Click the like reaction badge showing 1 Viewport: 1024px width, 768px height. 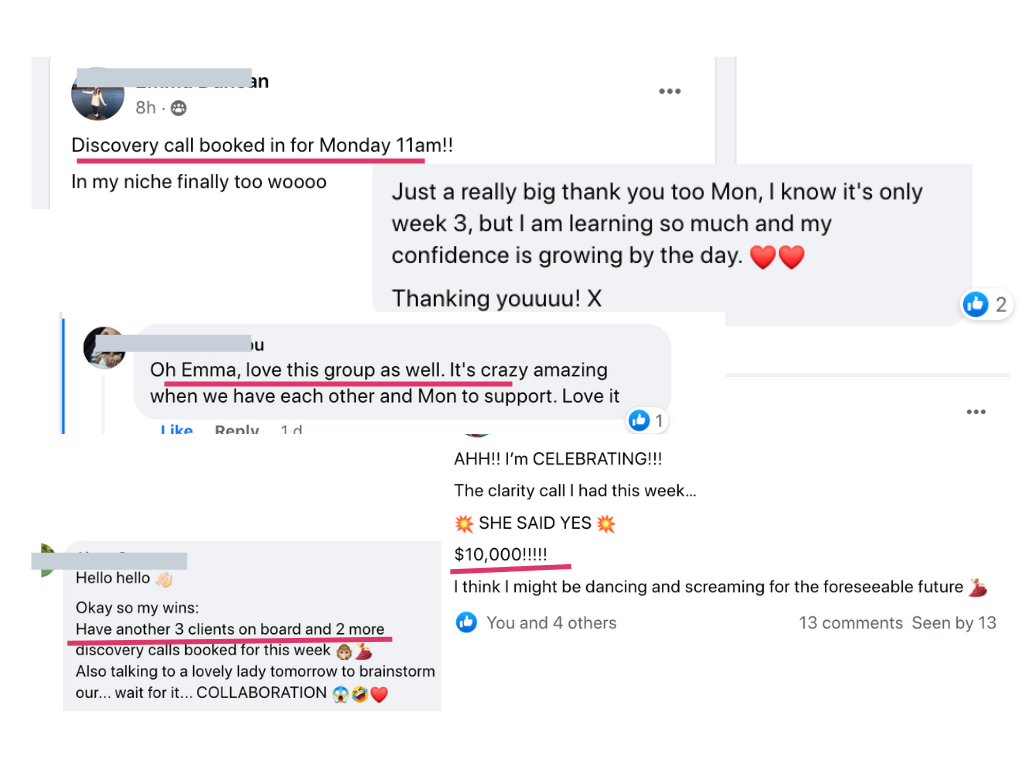click(x=640, y=421)
